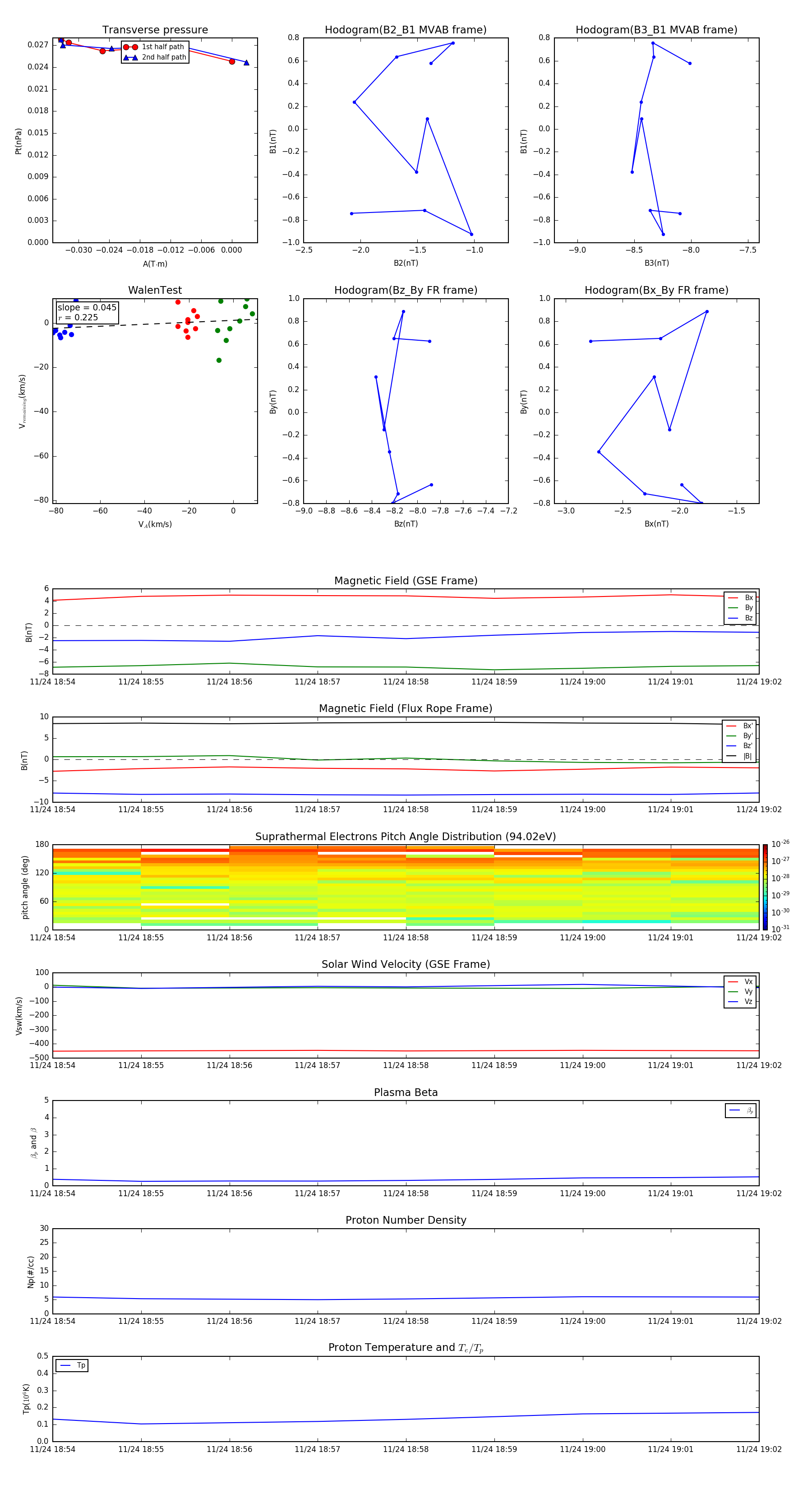Image resolution: width=812 pixels, height=1489 pixels.
Task: Click the 'Plasma Beta' plot title
Action: pos(406,1093)
